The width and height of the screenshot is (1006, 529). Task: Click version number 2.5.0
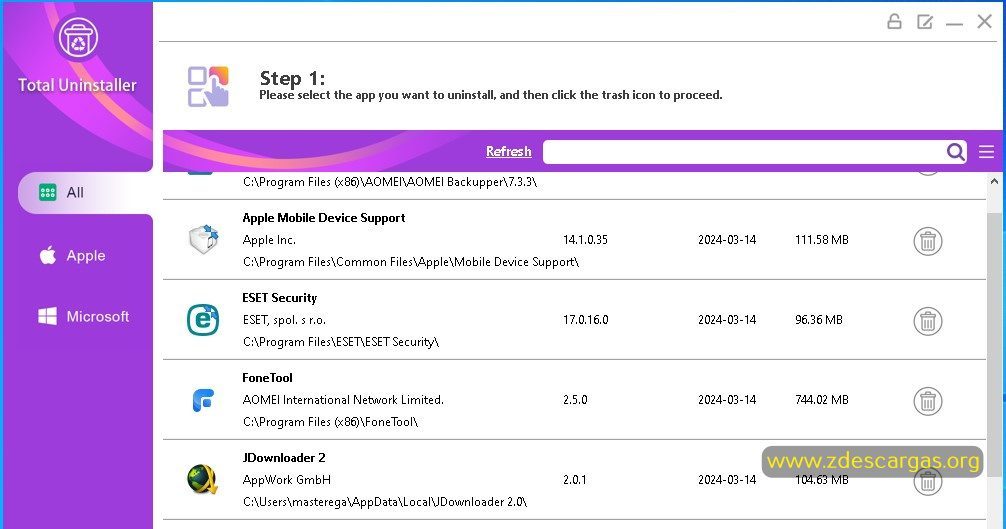pyautogui.click(x=575, y=400)
